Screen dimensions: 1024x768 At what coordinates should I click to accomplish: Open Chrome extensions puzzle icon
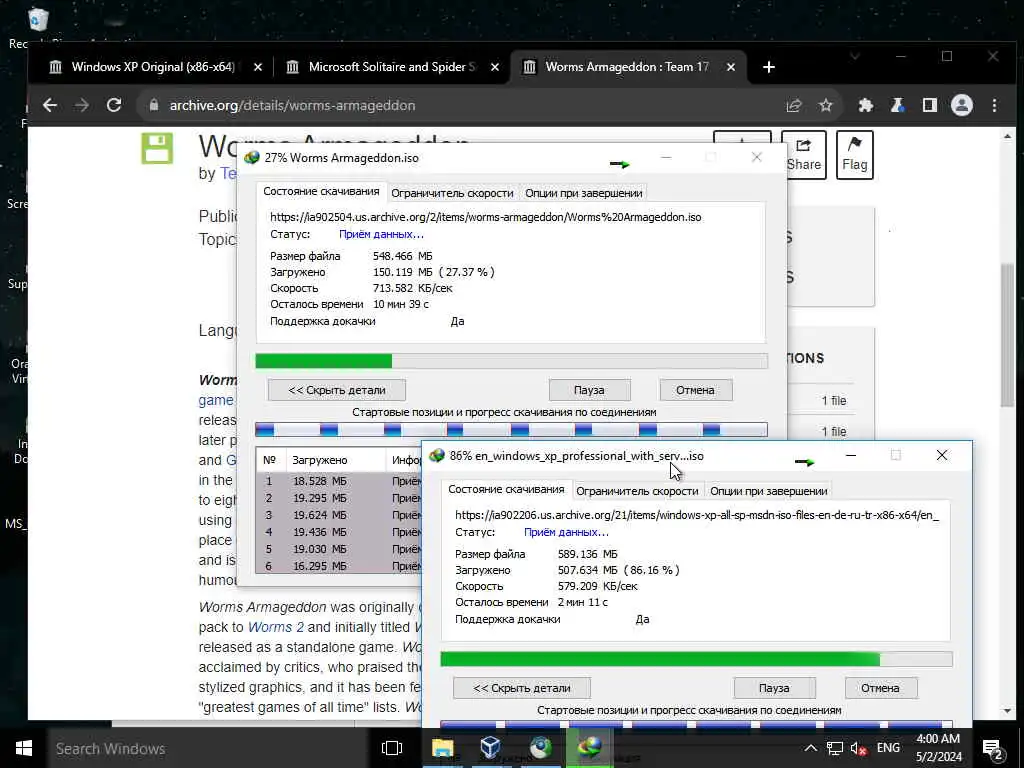click(x=865, y=105)
